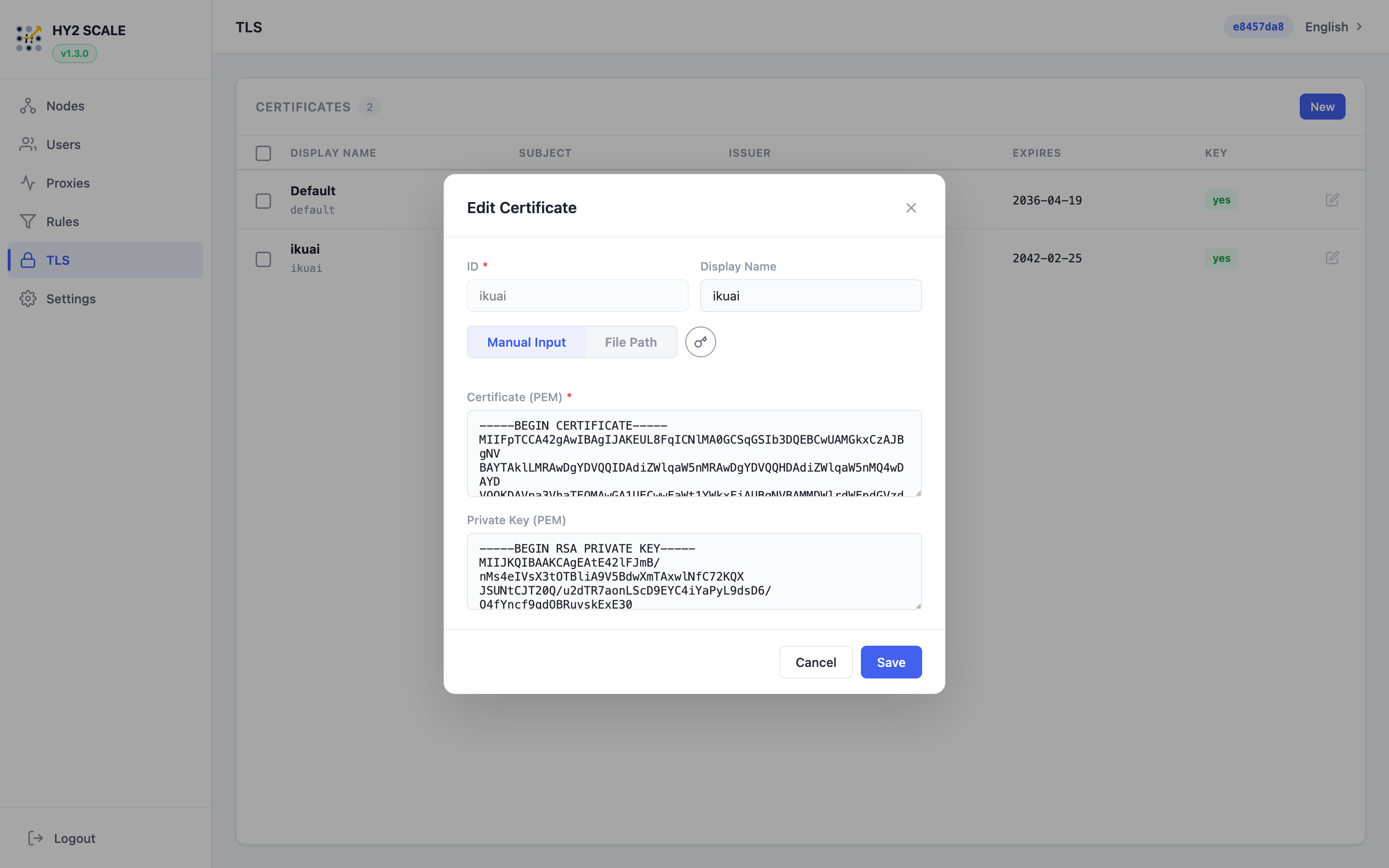Image resolution: width=1389 pixels, height=868 pixels.
Task: Click the Cancel button
Action: coord(816,662)
